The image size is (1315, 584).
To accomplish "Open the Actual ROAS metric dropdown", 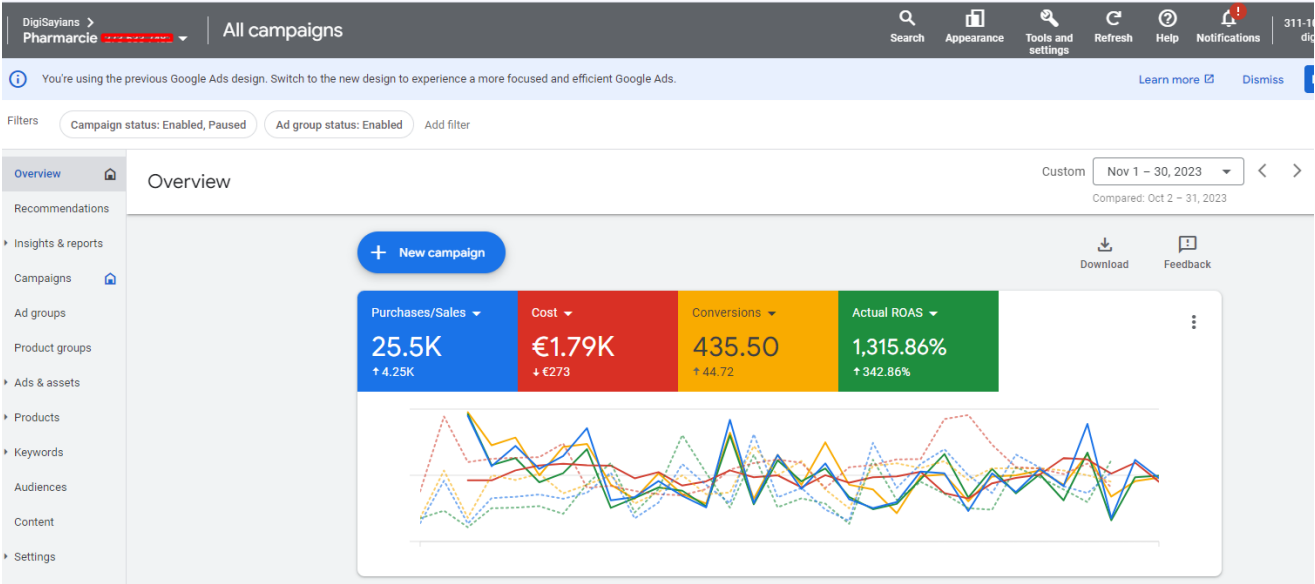I will [933, 313].
